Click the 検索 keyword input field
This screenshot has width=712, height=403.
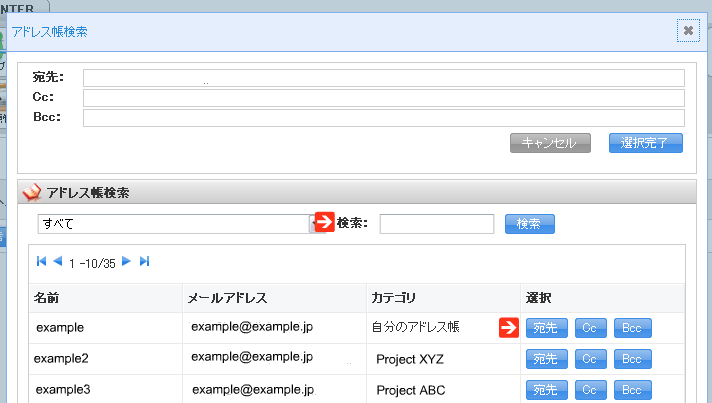point(436,224)
